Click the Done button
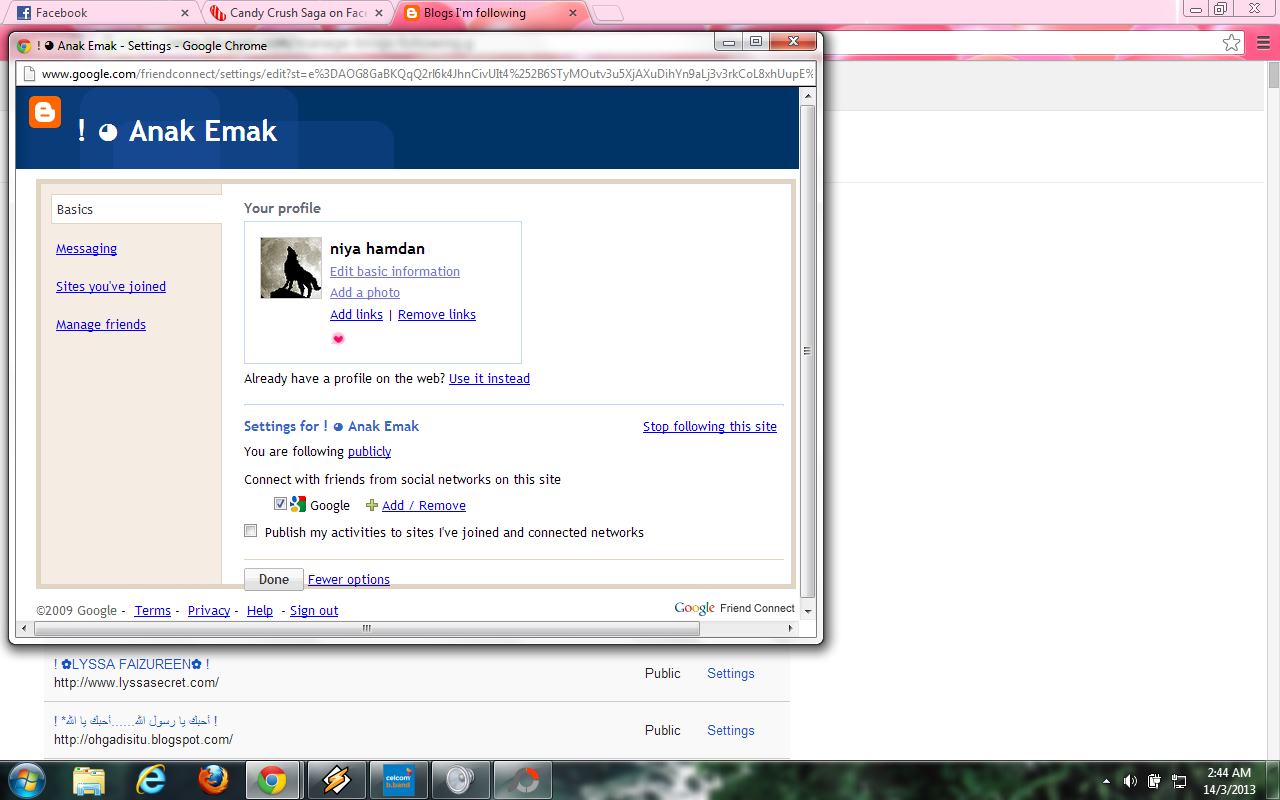The width and height of the screenshot is (1280, 800). tap(274, 579)
